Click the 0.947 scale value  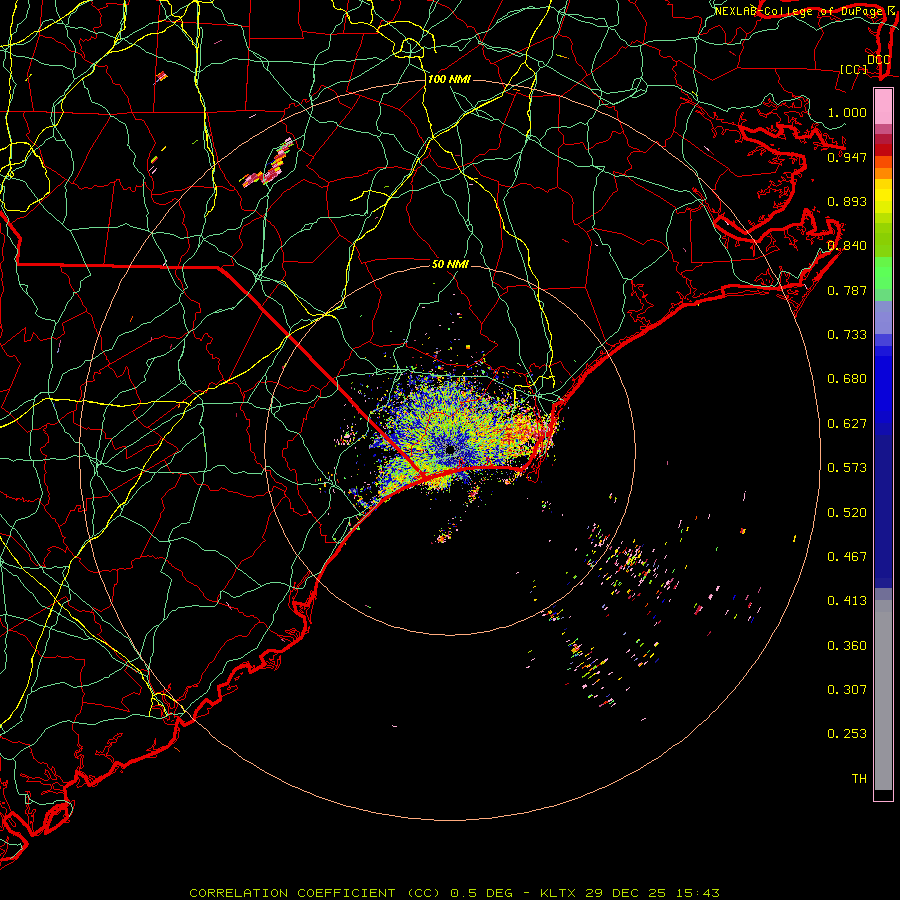coord(847,157)
